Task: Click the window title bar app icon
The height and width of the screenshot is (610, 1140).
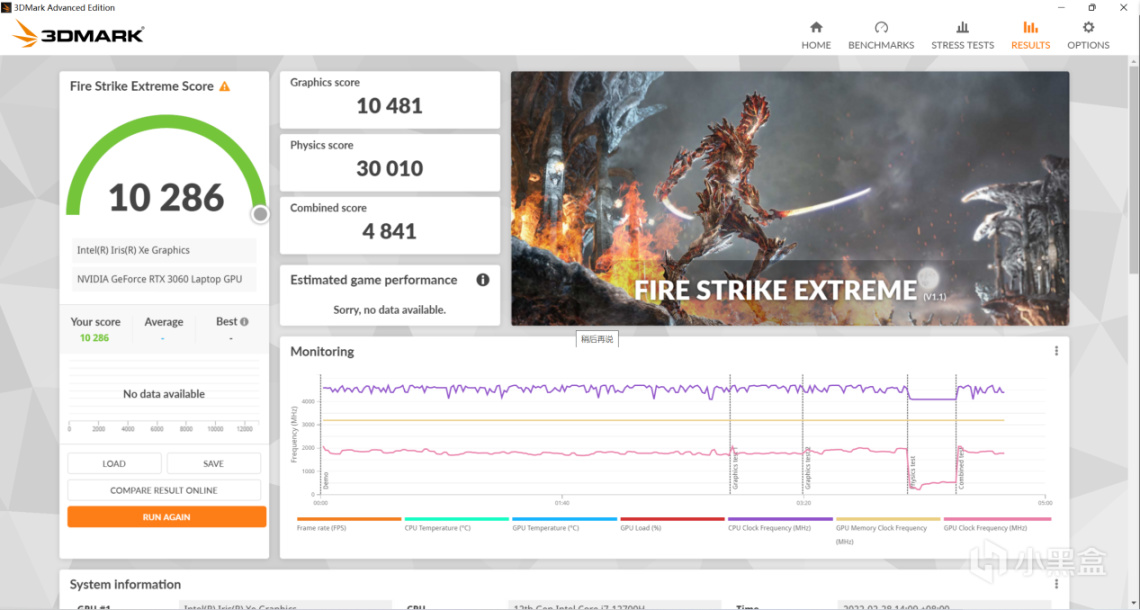Action: point(7,7)
